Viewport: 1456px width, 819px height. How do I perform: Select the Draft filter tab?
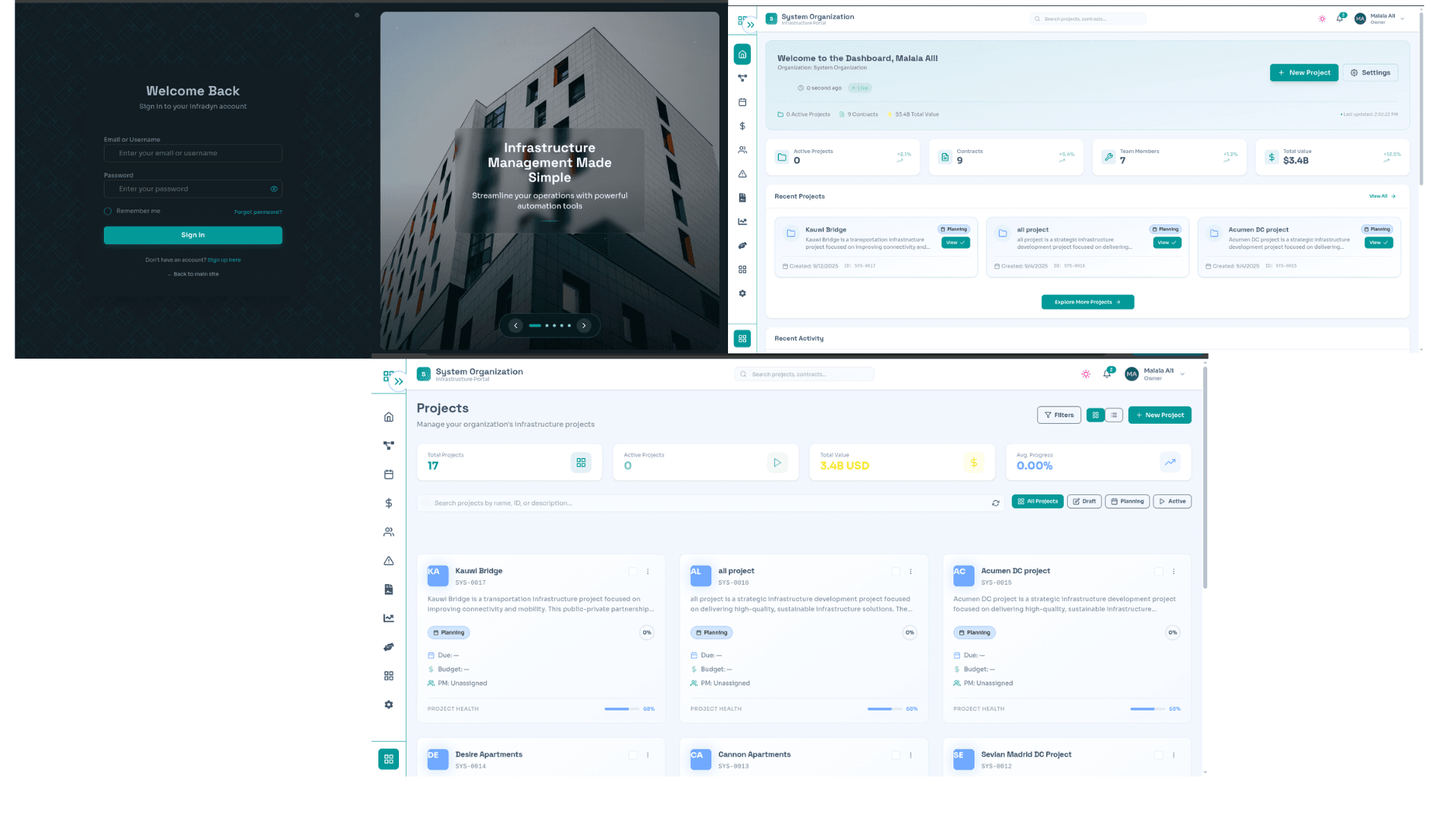tap(1084, 501)
